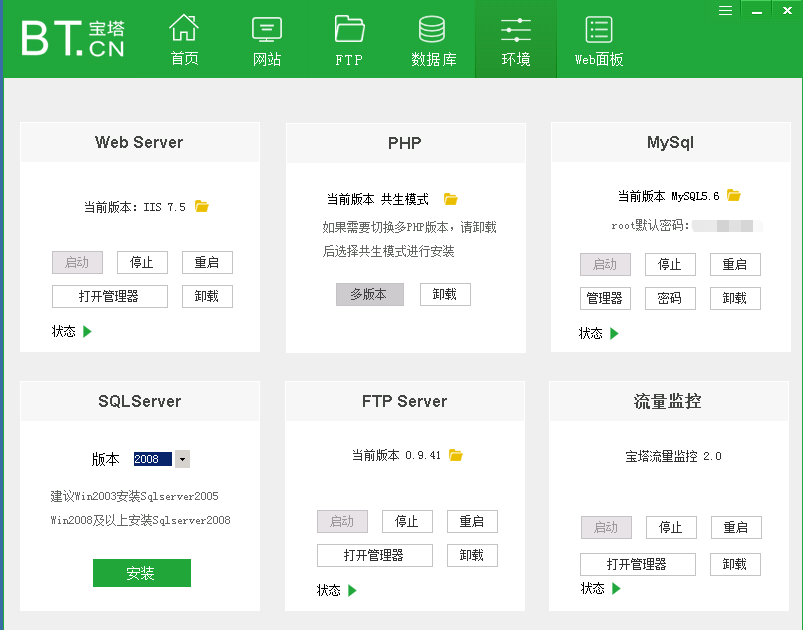
Task: Click the BT.CN 宝塔 logo
Action: [73, 38]
